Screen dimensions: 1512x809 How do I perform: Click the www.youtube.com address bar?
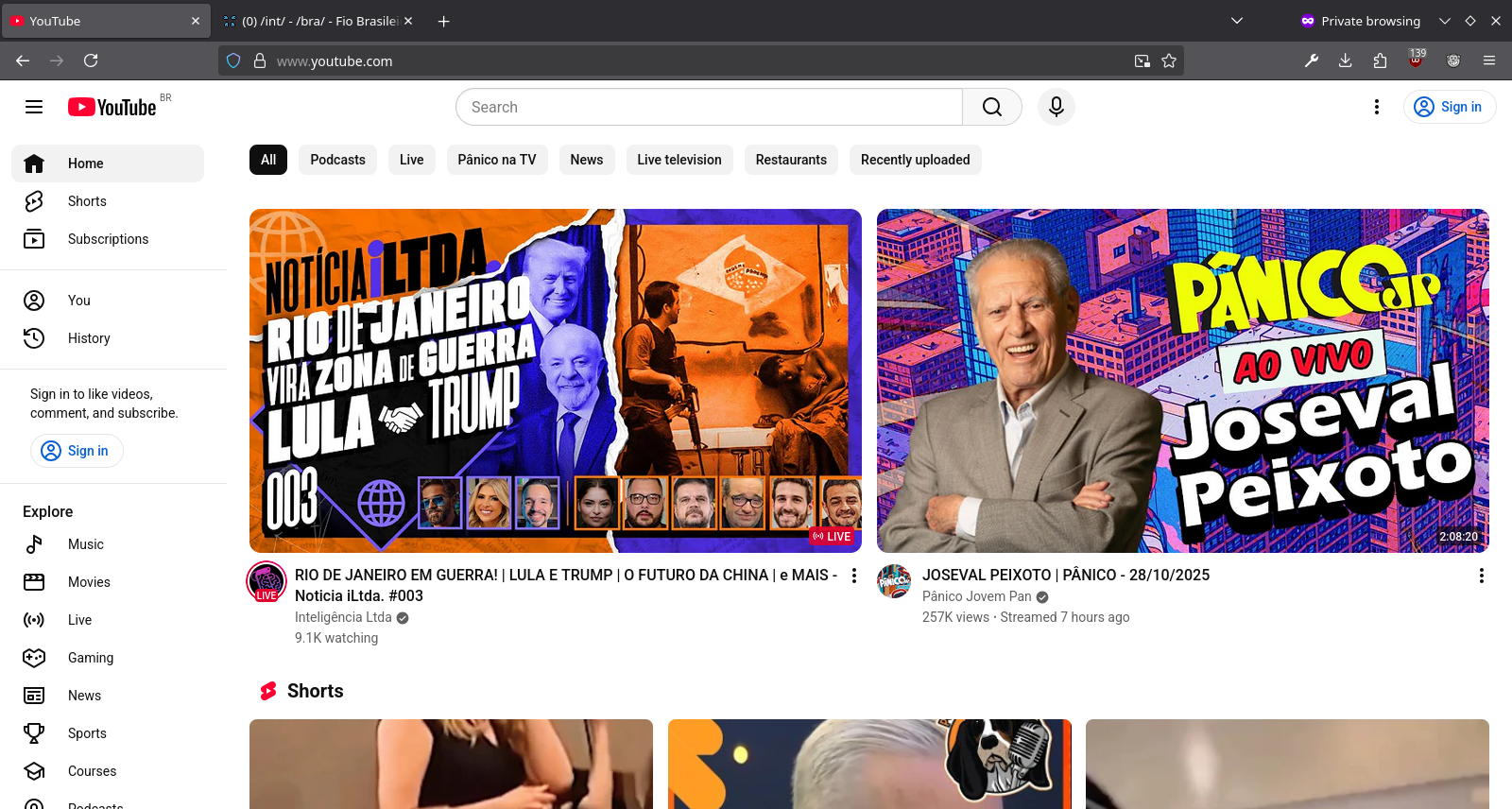[699, 60]
